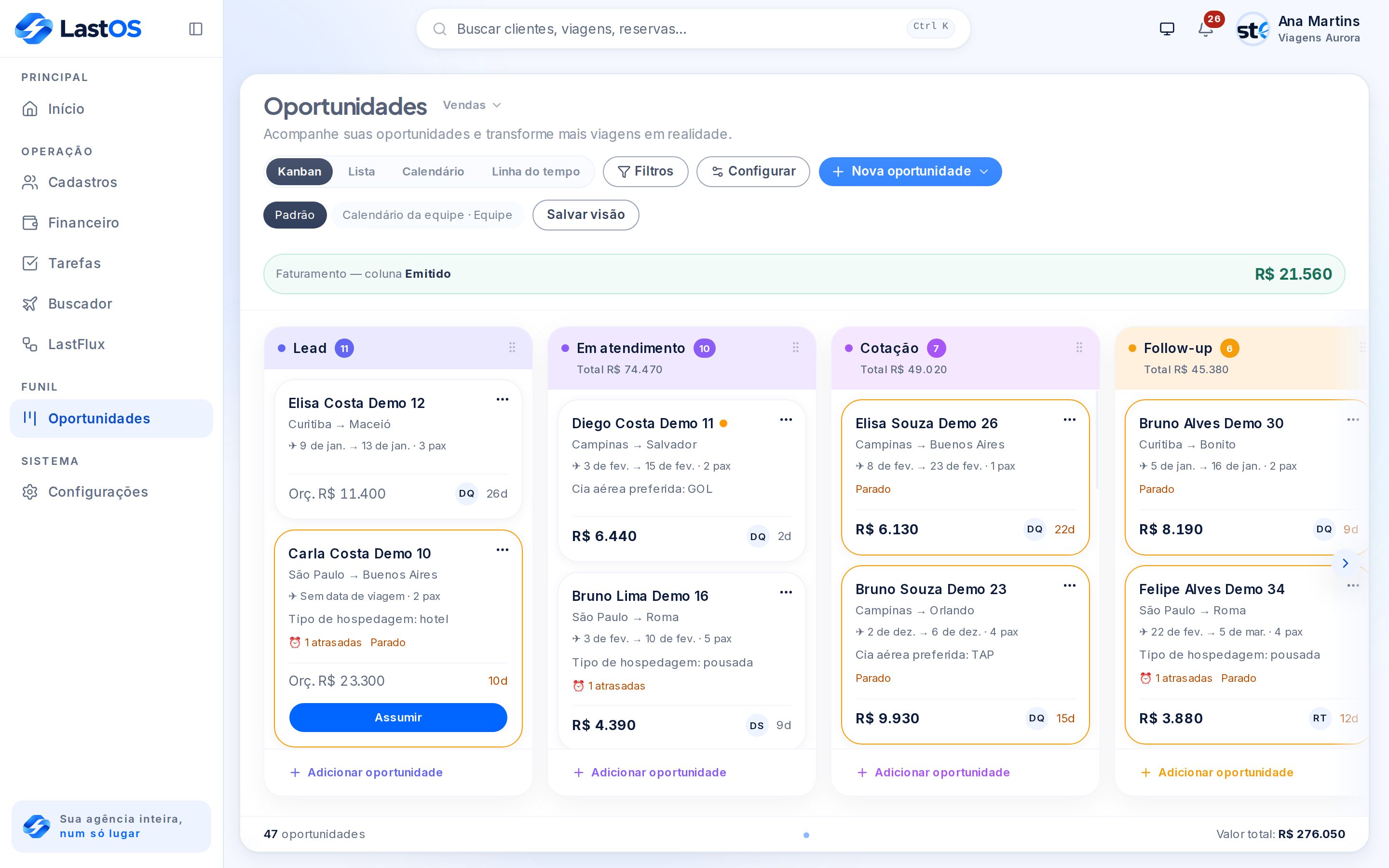Open Configurações in sidebar
Viewport: 1389px width, 868px height.
(x=111, y=492)
